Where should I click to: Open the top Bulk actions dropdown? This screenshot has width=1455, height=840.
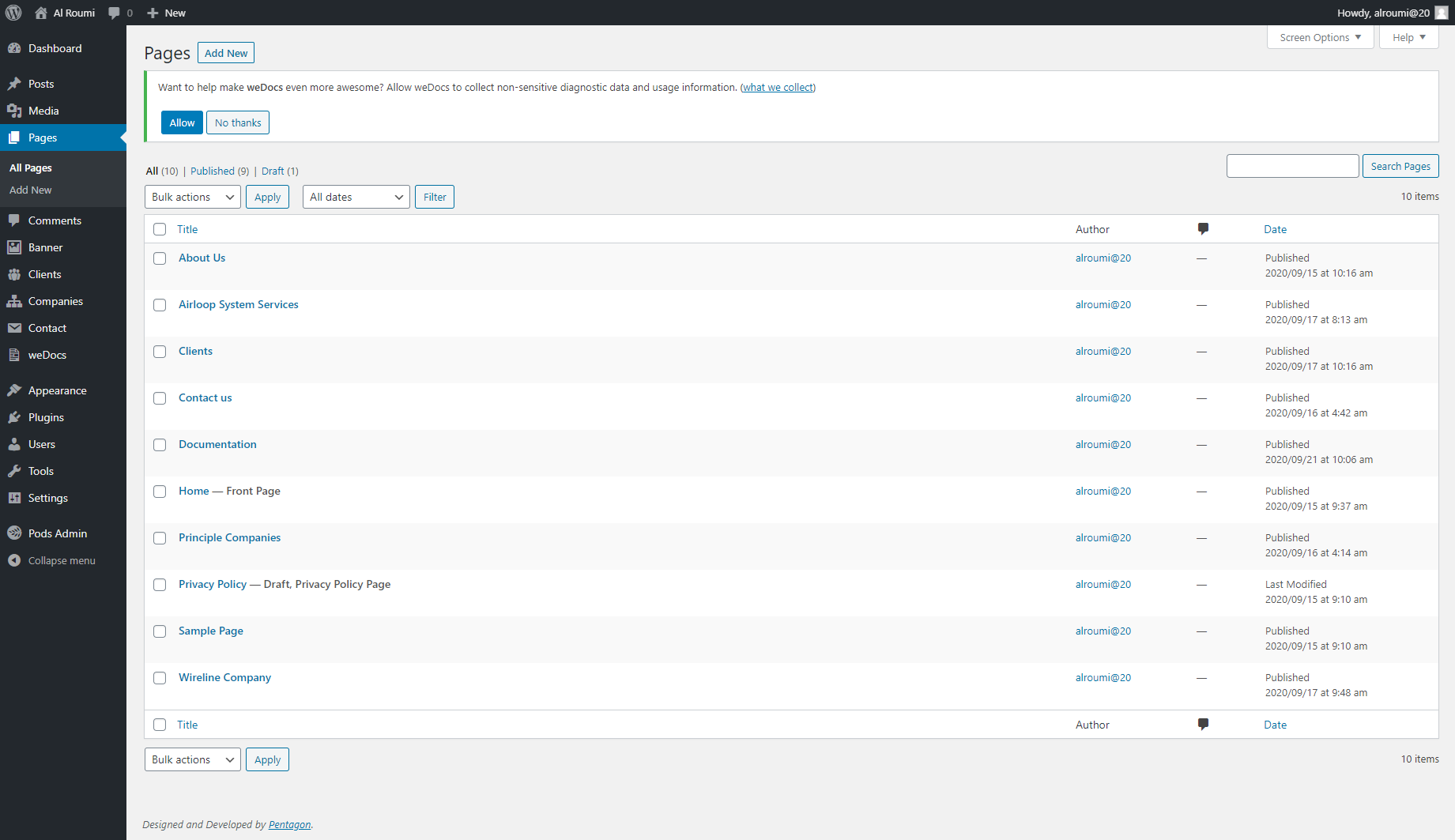click(x=193, y=197)
